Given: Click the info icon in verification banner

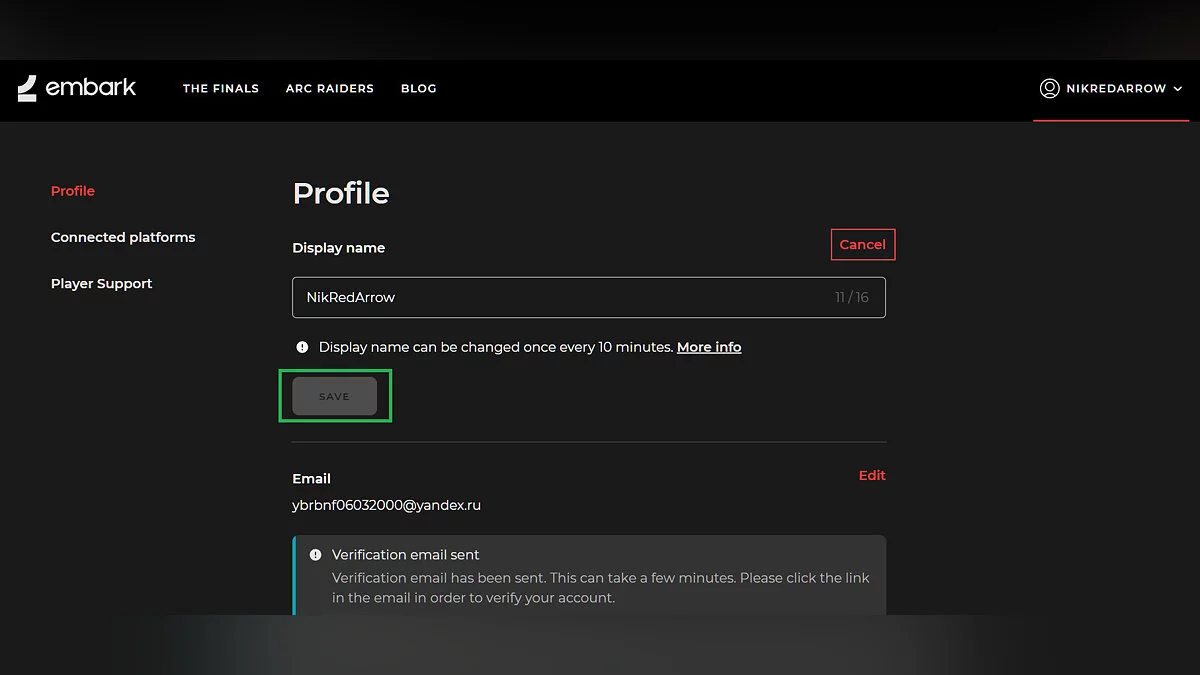Looking at the screenshot, I should [x=315, y=555].
